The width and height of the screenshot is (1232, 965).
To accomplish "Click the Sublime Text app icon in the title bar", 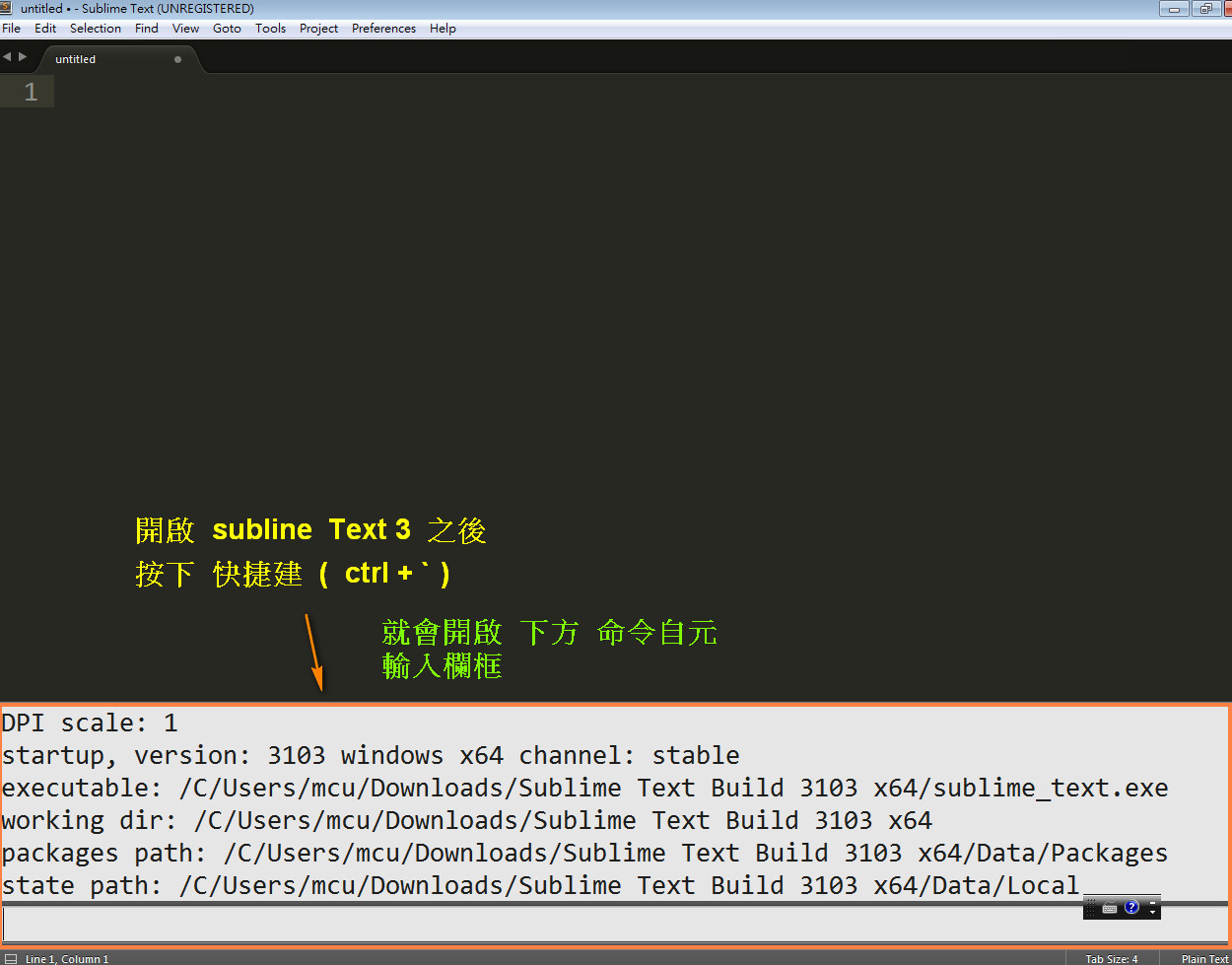I will pyautogui.click(x=6, y=8).
